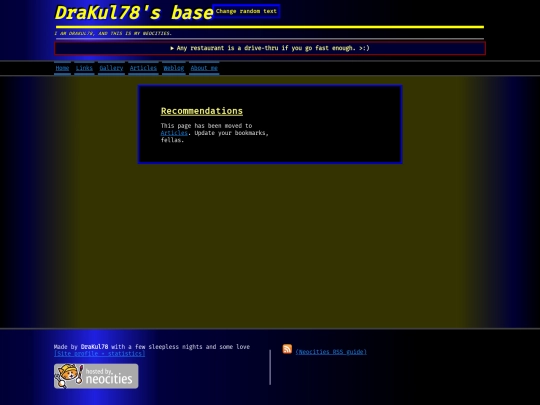Click the hosted by Neocities badge
Viewport: 540px width, 405px height.
coord(96,376)
